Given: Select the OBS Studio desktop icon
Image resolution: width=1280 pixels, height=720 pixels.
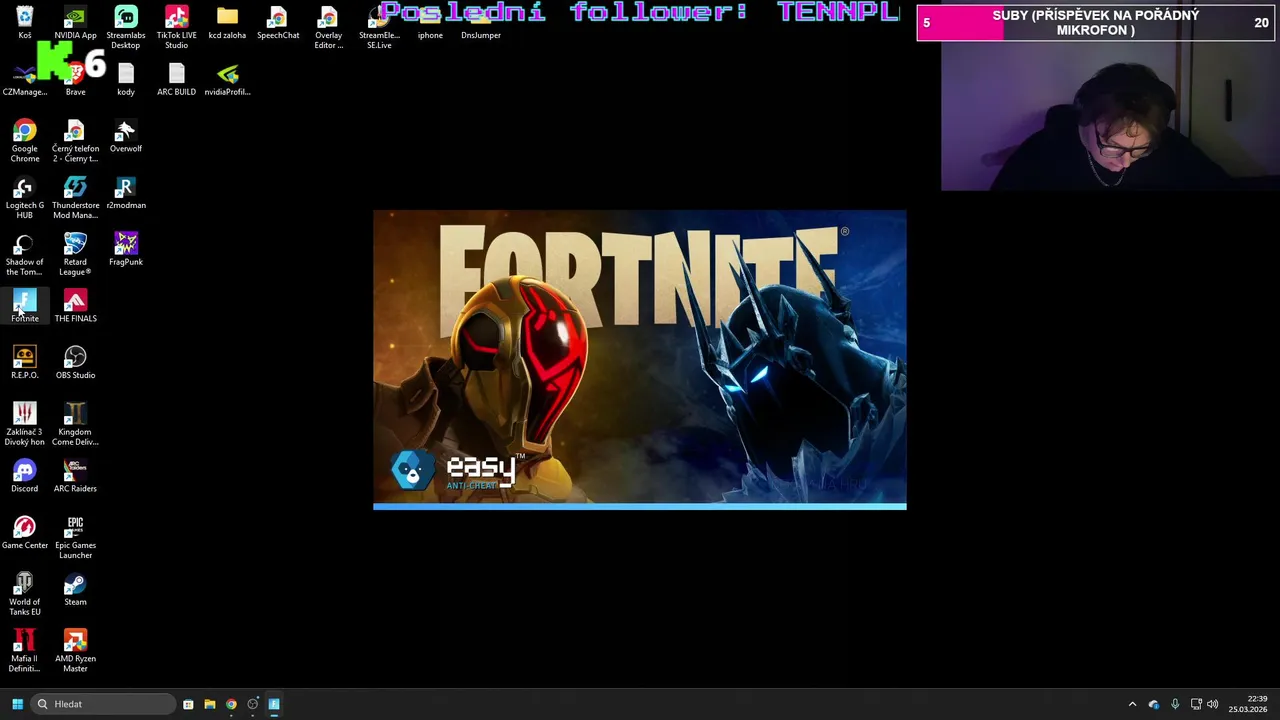Looking at the screenshot, I should click(x=75, y=363).
